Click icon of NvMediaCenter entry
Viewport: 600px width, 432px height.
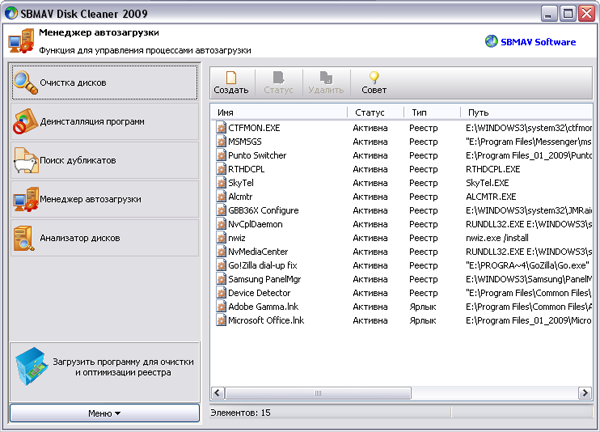click(x=221, y=252)
